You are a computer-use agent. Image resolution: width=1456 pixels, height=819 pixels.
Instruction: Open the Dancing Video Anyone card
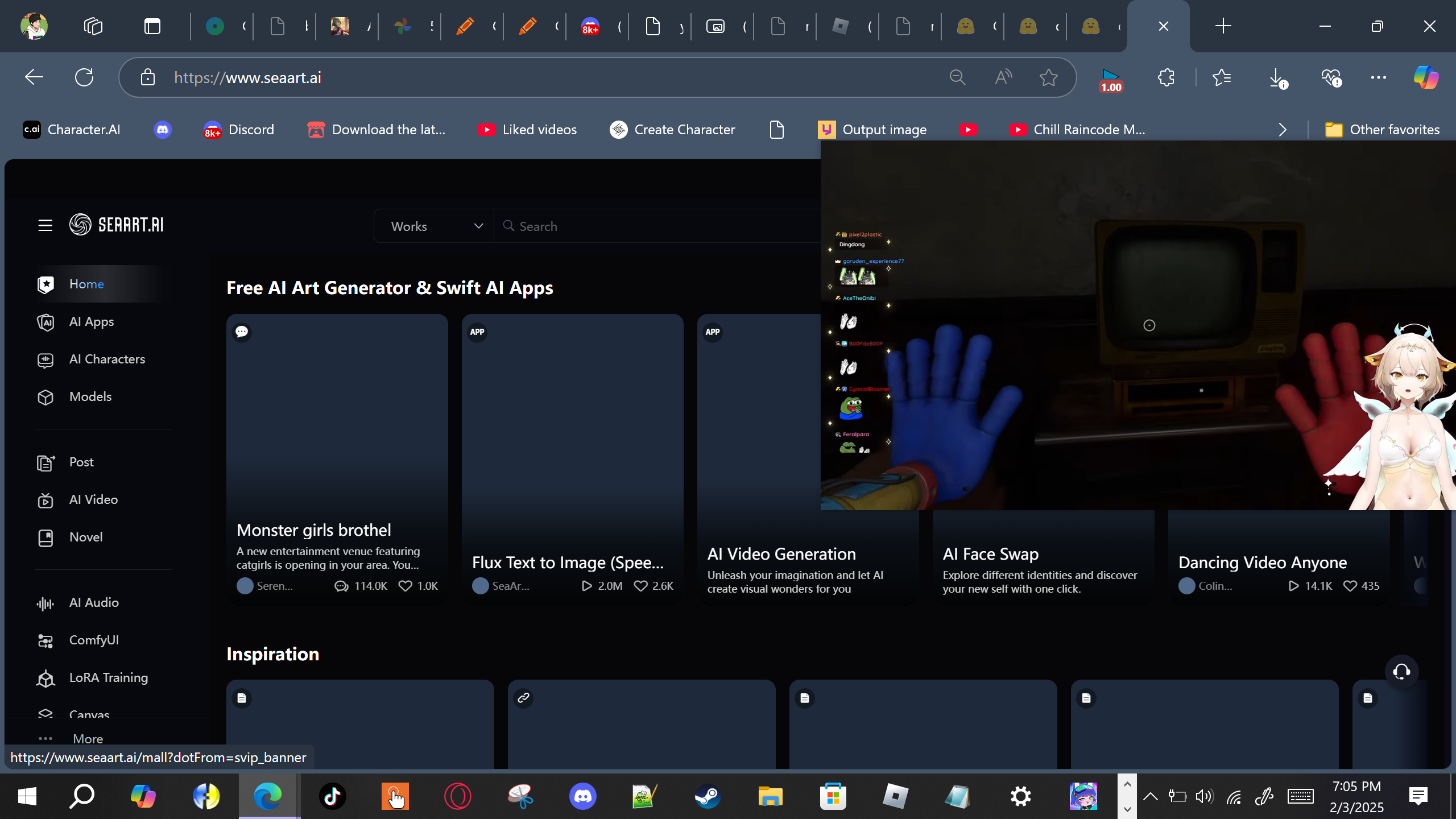pyautogui.click(x=1279, y=557)
